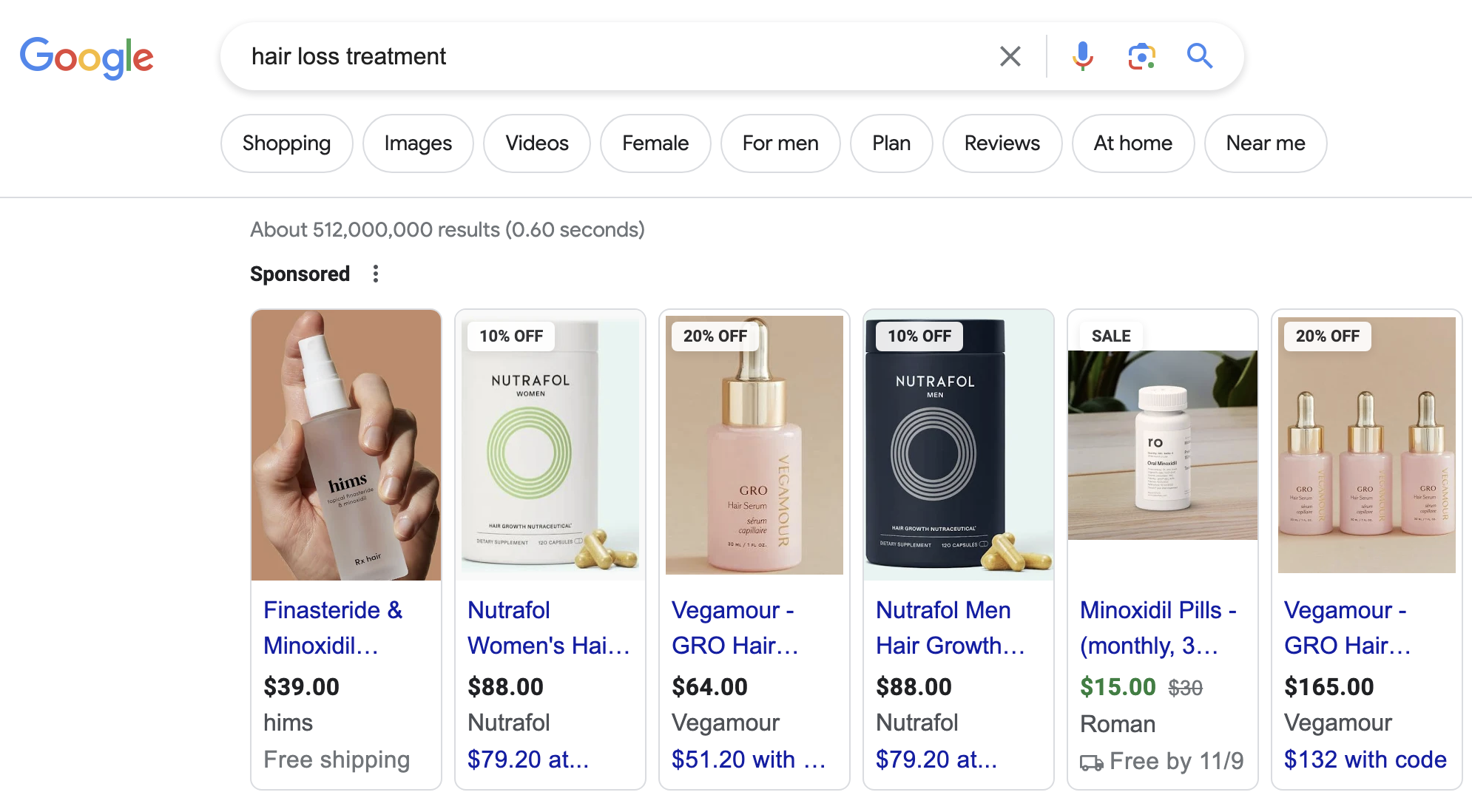Open the ro Oral Minoxidil bottle image
1472x812 pixels.
pos(1163,445)
